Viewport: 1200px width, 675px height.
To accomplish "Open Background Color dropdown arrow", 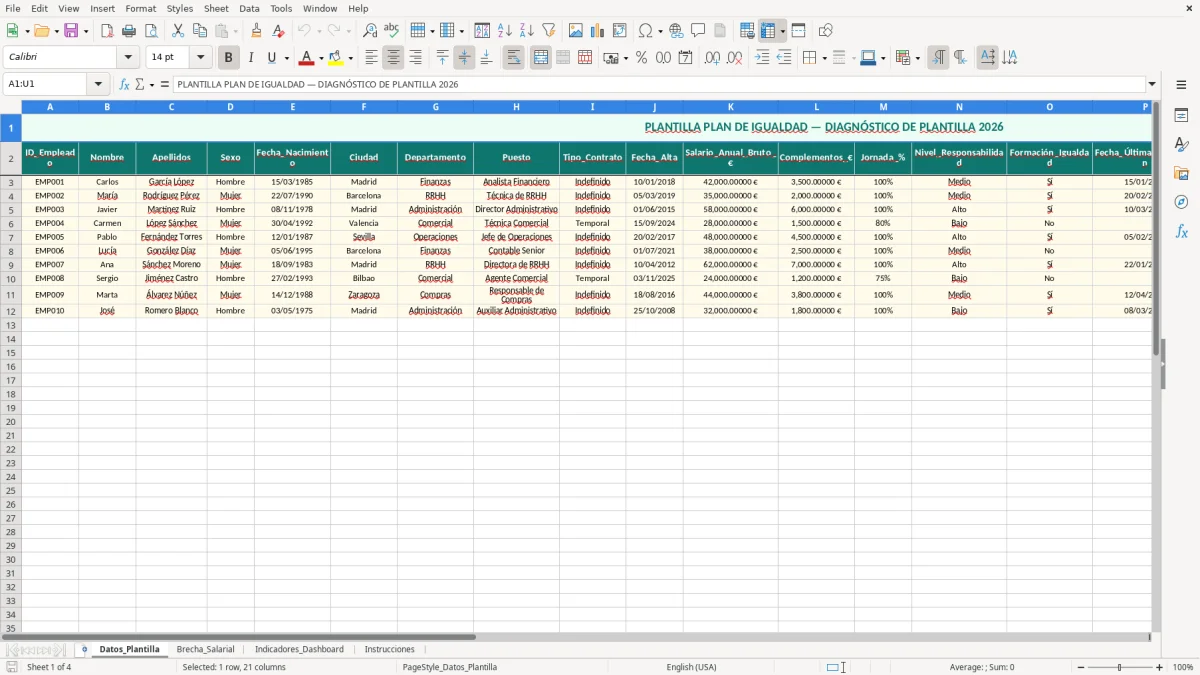I will pyautogui.click(x=350, y=58).
